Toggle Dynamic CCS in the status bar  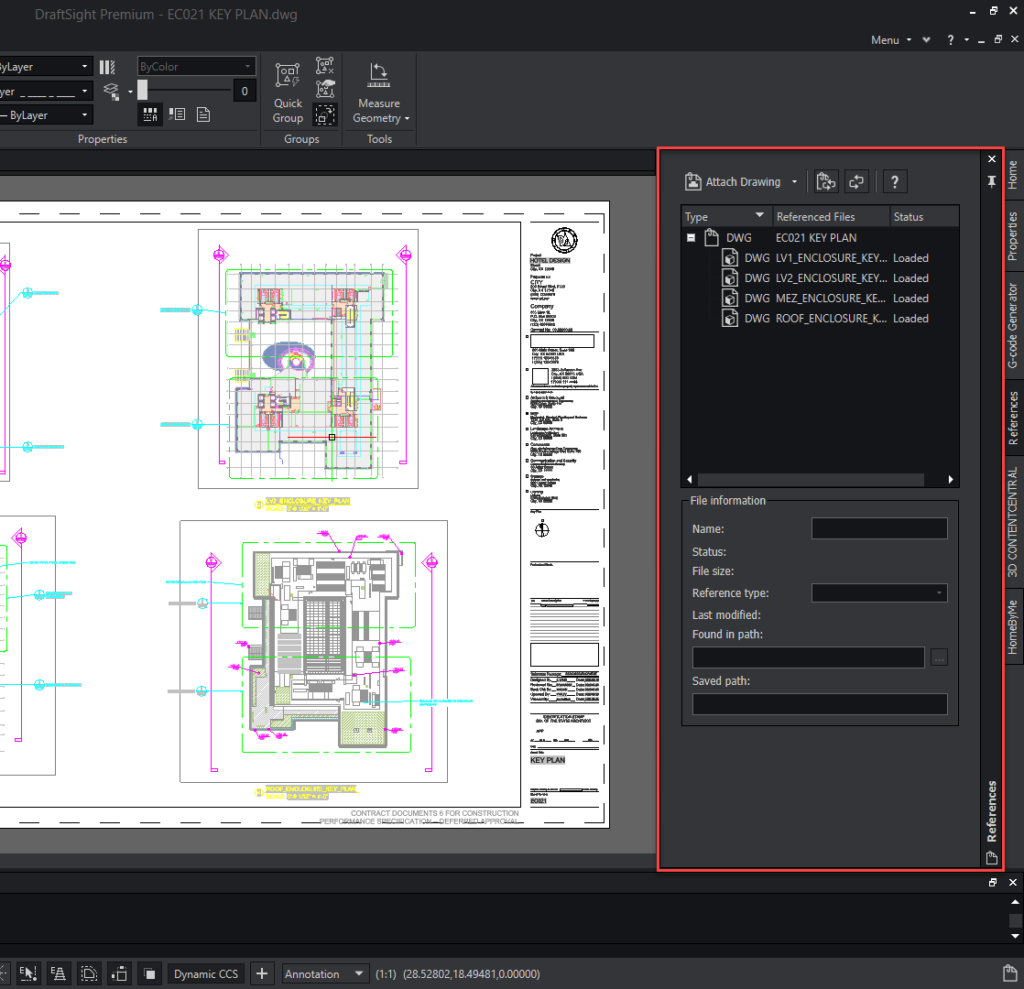206,973
